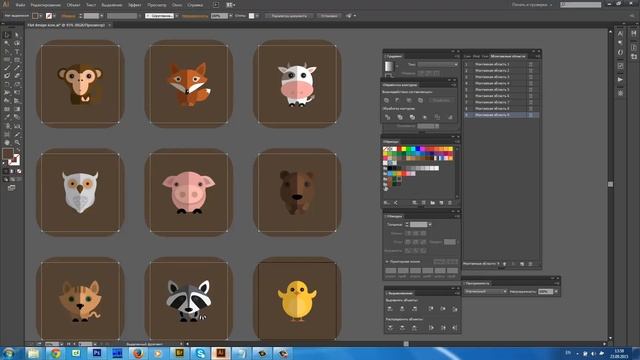
Task: Click the Разобрать button in Pathfinder panel
Action: click(x=441, y=100)
